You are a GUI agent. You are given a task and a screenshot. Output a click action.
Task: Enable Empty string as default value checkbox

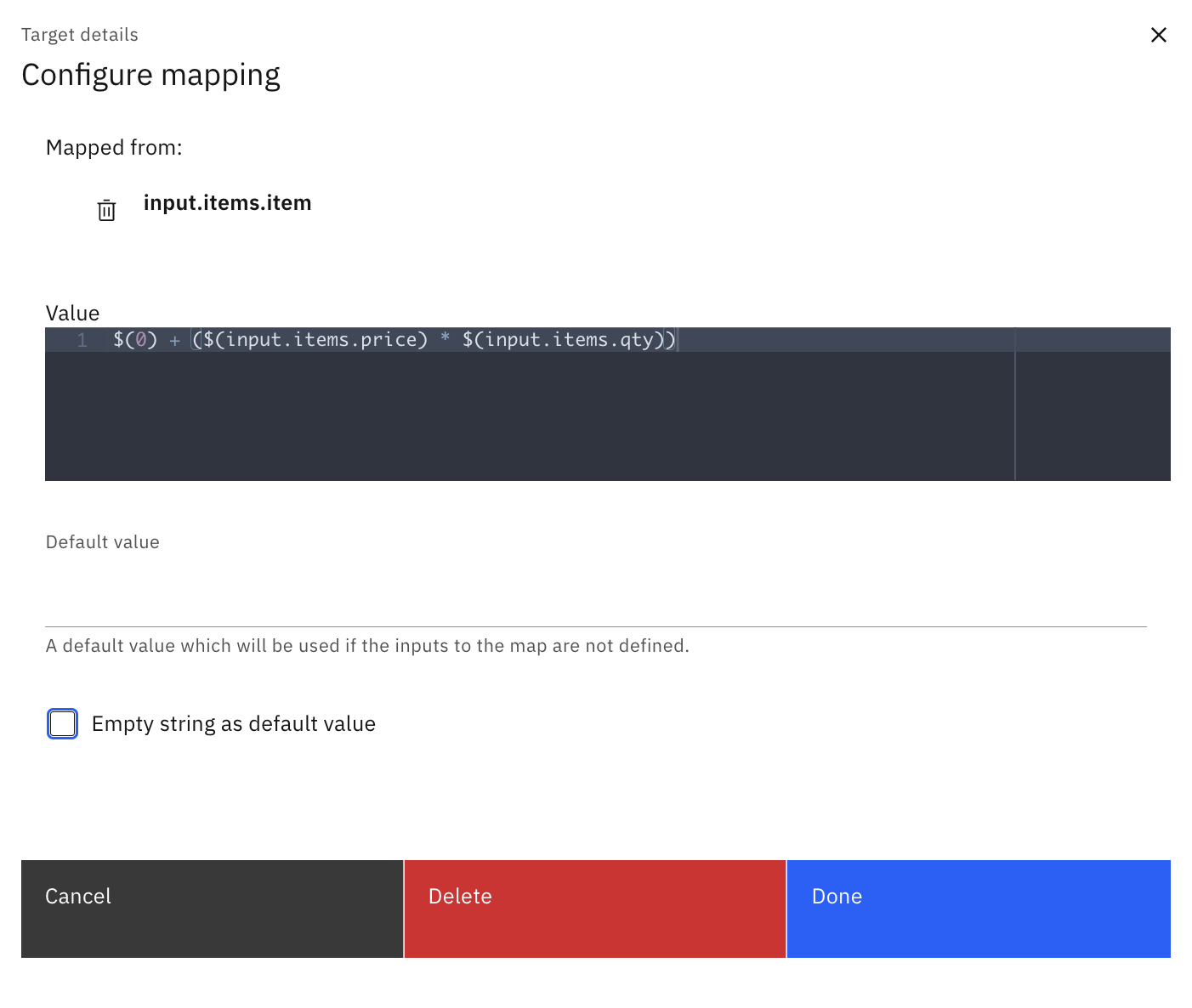pos(63,724)
